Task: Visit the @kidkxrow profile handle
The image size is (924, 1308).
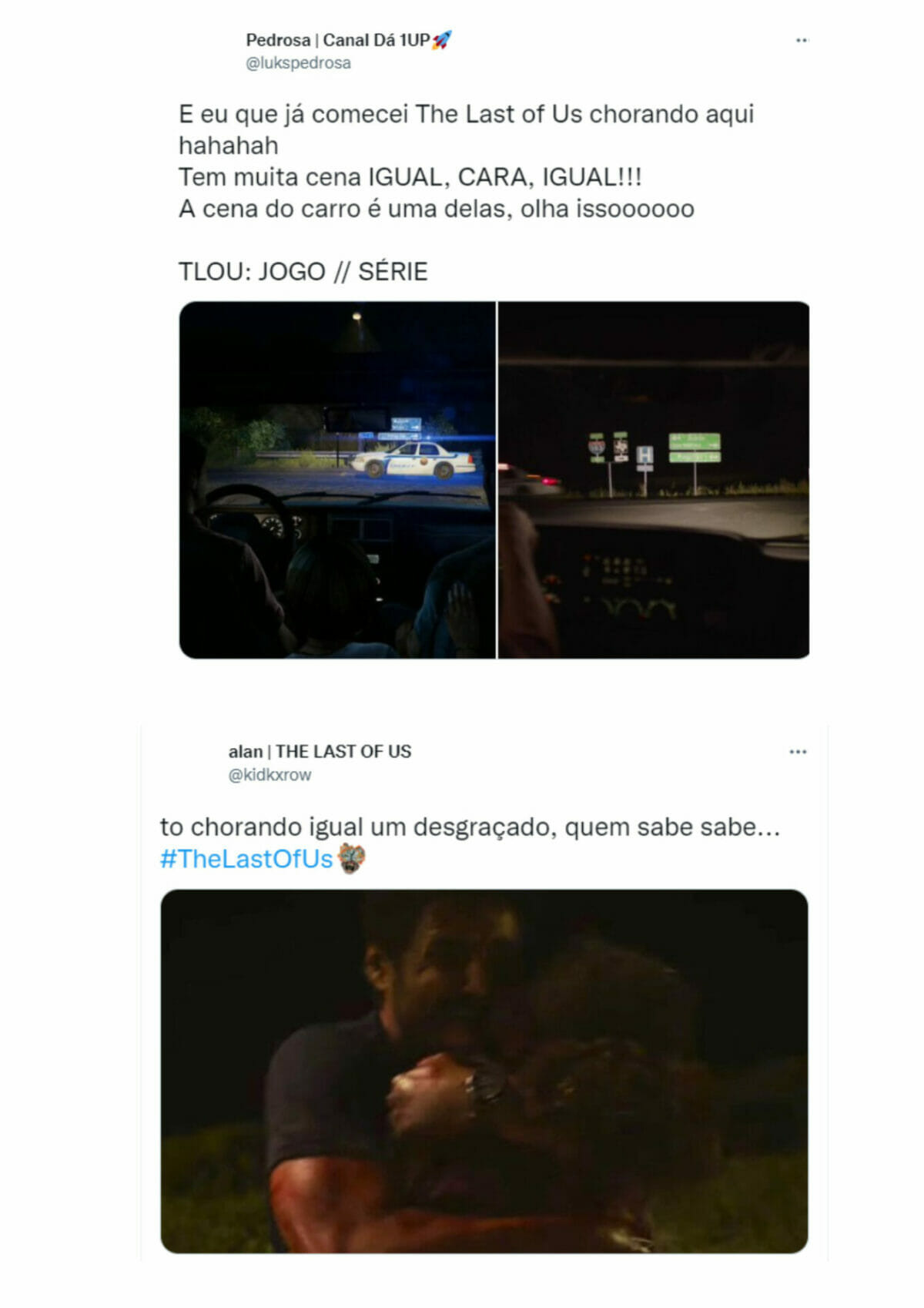Action: (x=269, y=775)
